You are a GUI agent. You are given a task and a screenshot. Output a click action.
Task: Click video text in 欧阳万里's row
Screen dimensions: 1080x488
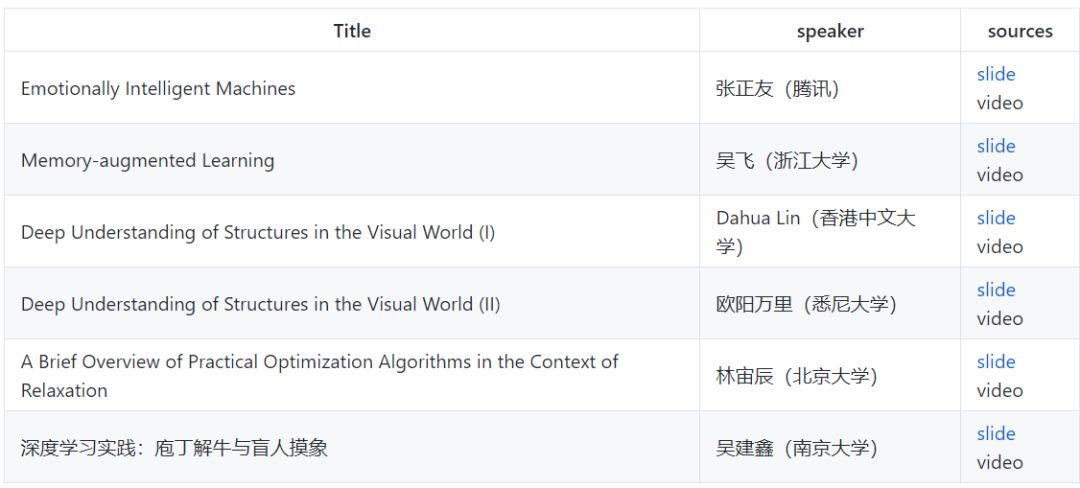pos(999,319)
